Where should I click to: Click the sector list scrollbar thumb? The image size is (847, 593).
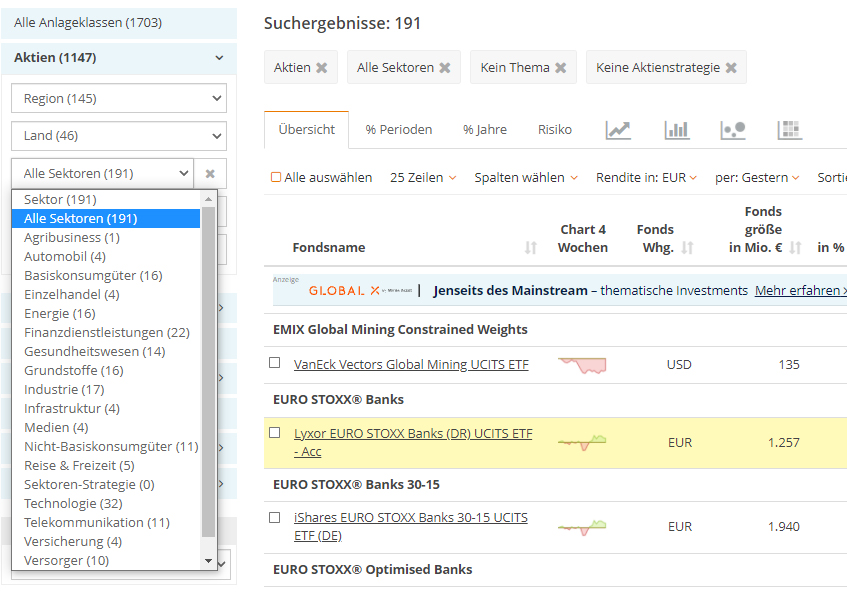[208, 372]
